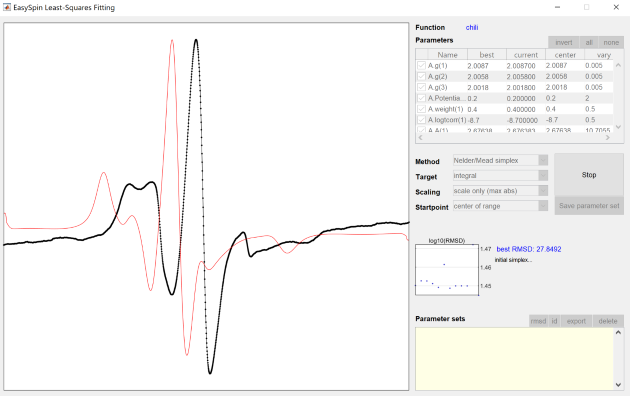The image size is (630, 396).
Task: Click the rmsd sort button
Action: (x=538, y=321)
